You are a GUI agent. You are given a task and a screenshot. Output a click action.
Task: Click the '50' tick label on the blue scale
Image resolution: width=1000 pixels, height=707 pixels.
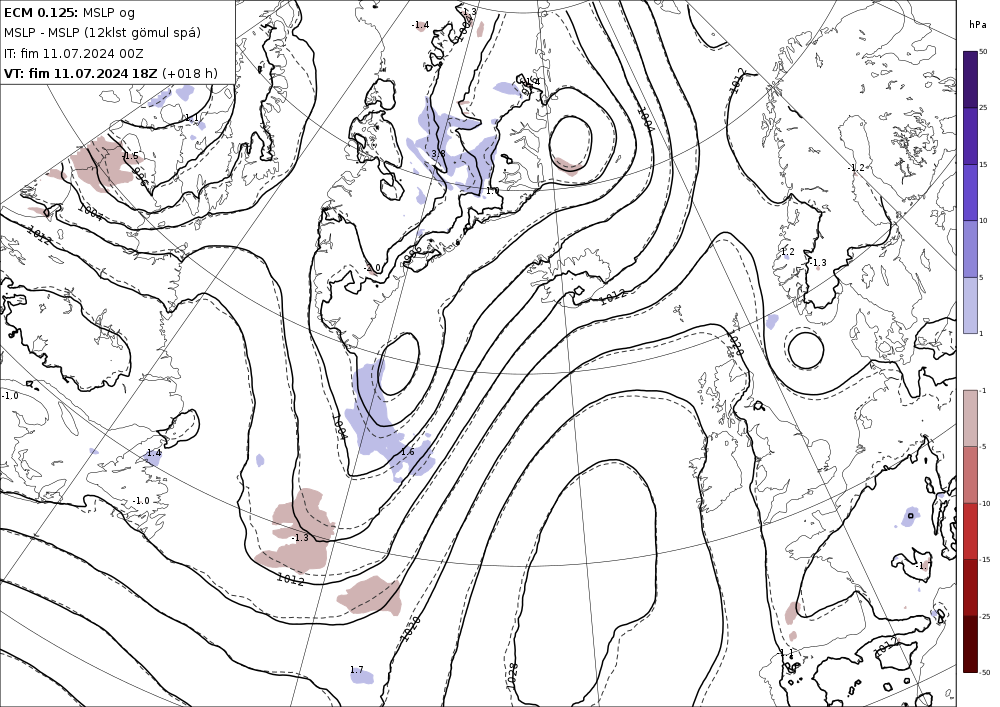tap(983, 52)
